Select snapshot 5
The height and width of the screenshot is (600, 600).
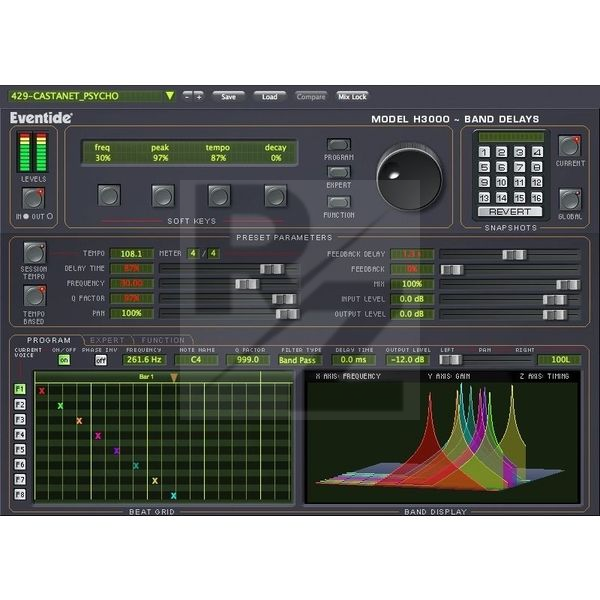pyautogui.click(x=484, y=167)
